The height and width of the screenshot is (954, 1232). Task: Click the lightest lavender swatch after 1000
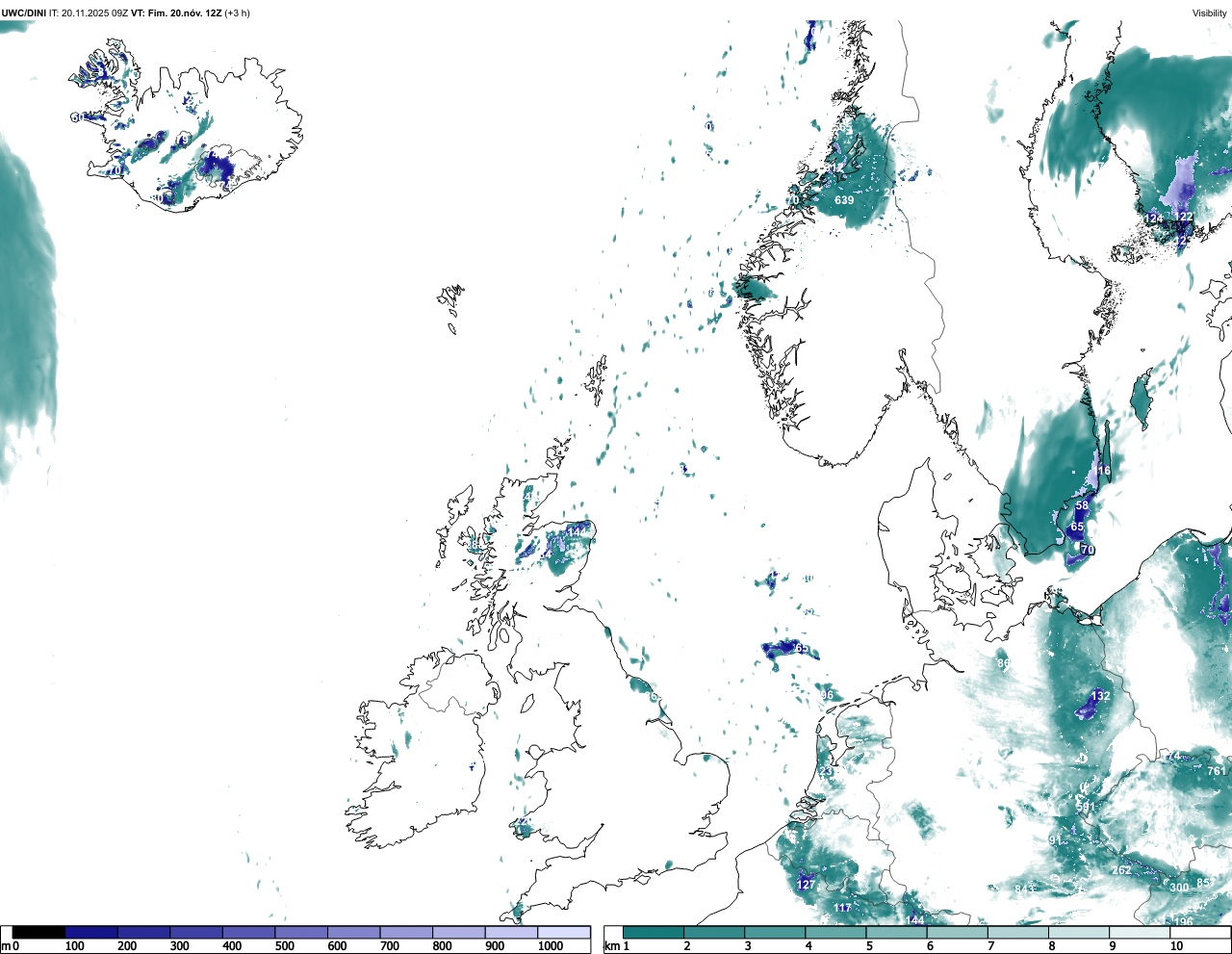tap(564, 932)
